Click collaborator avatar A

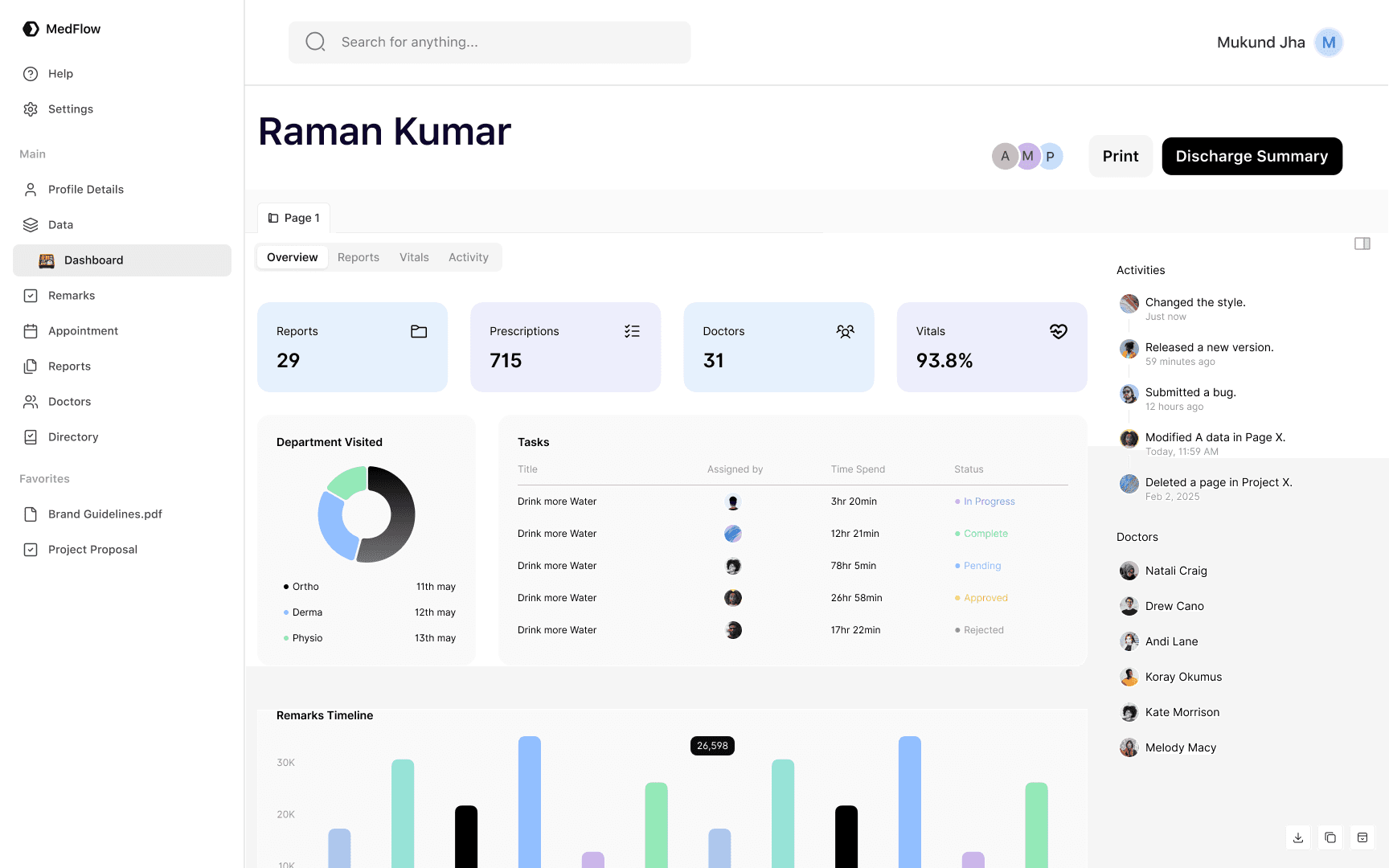1005,156
